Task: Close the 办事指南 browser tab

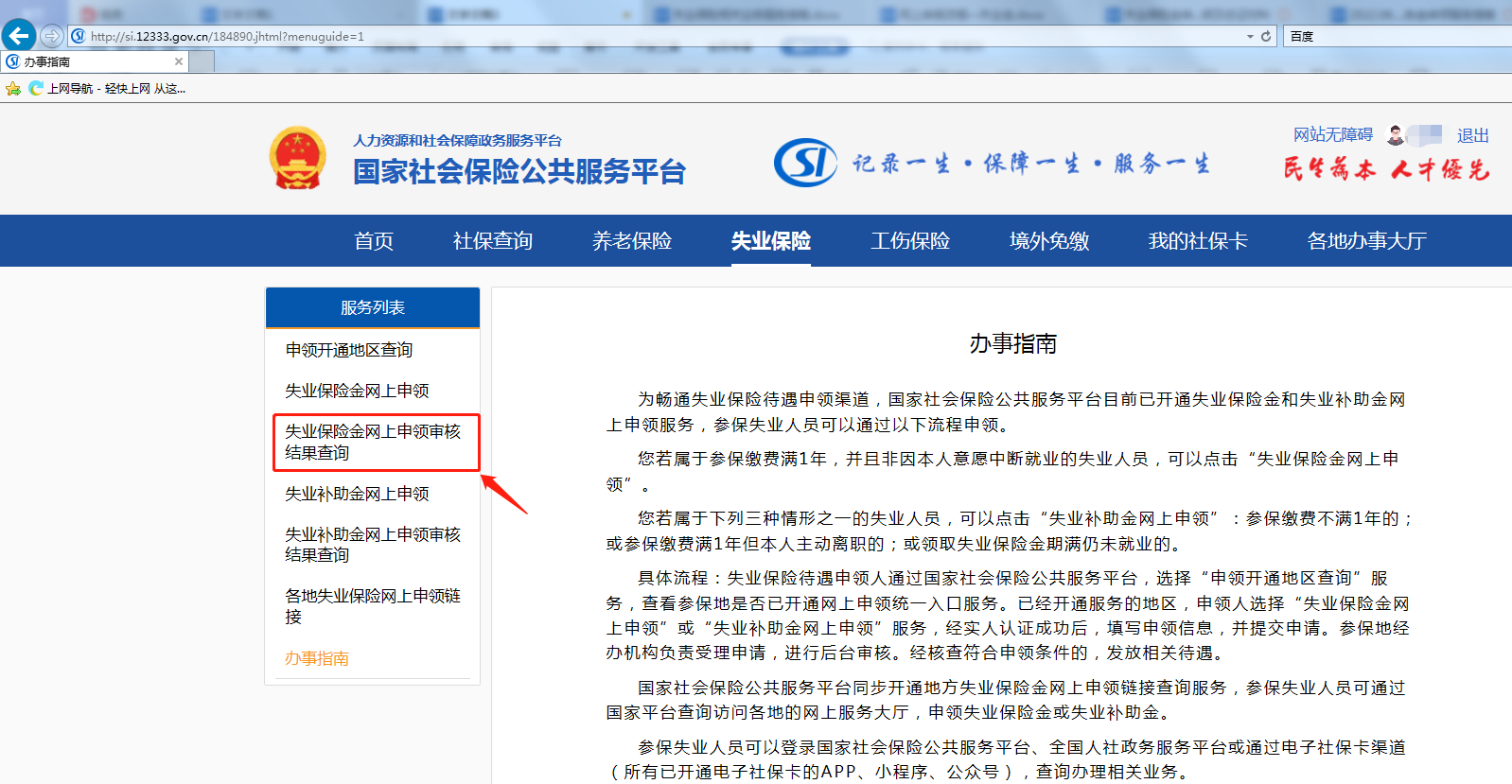Action: tap(179, 61)
